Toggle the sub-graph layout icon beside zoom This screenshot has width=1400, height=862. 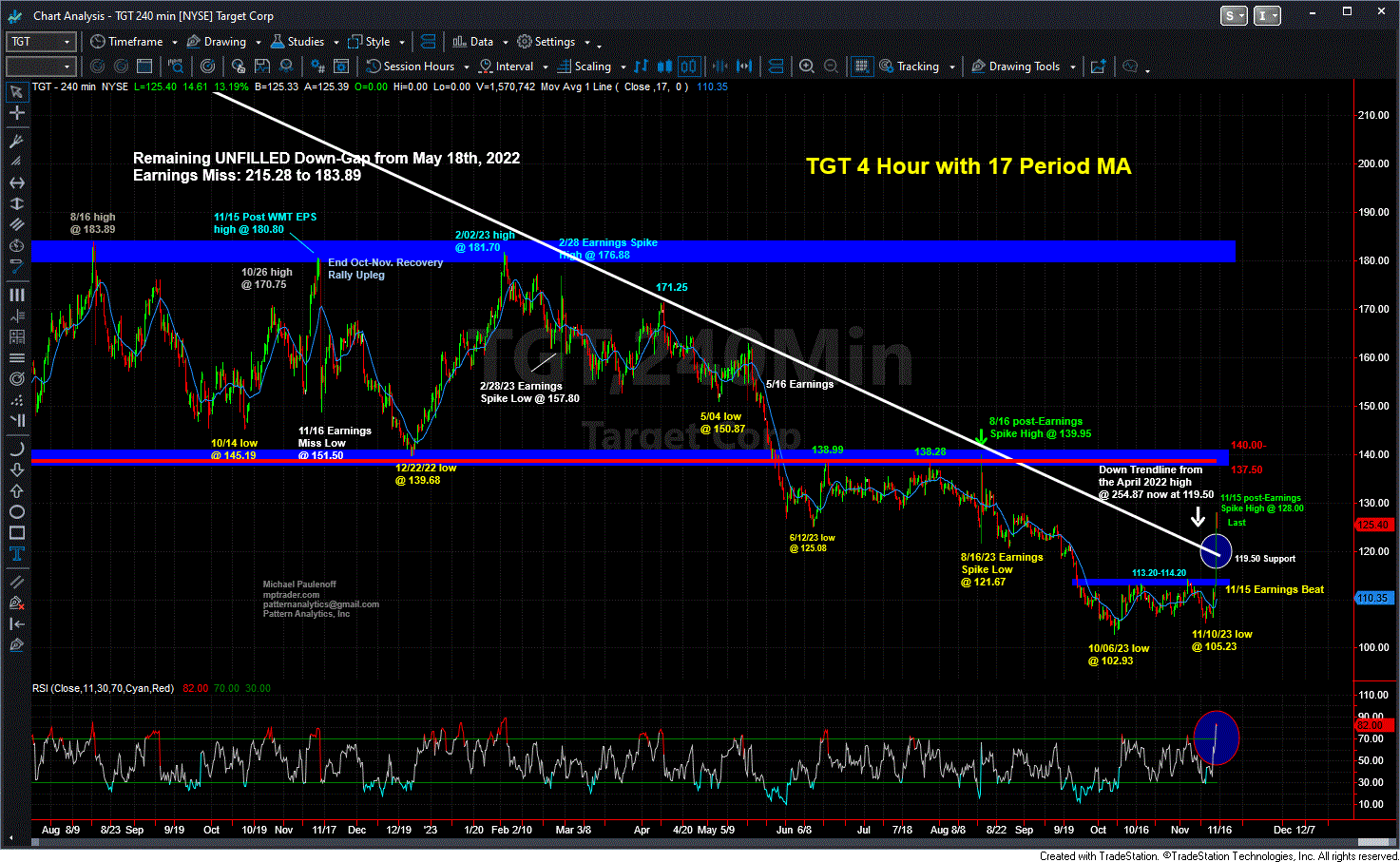[777, 66]
